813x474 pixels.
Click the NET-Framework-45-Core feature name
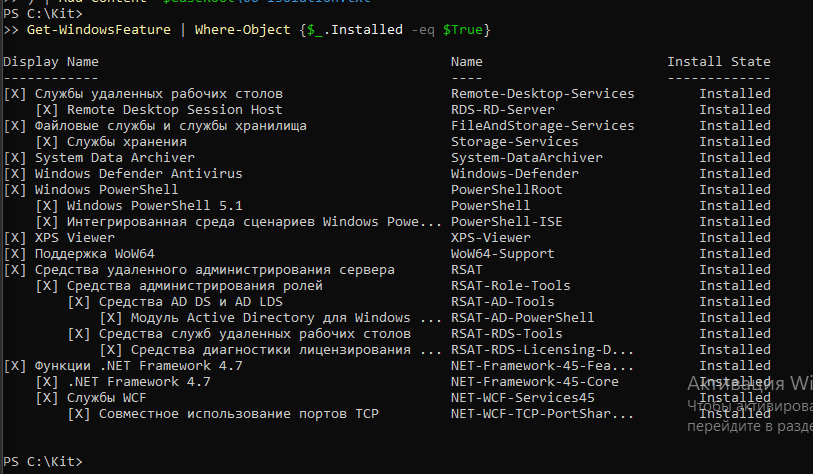pos(535,382)
